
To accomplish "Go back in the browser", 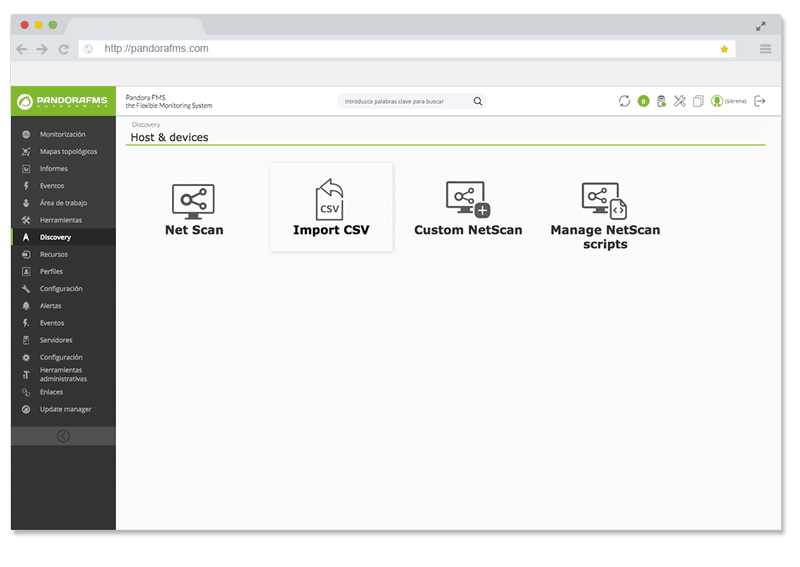I will pyautogui.click(x=21, y=49).
